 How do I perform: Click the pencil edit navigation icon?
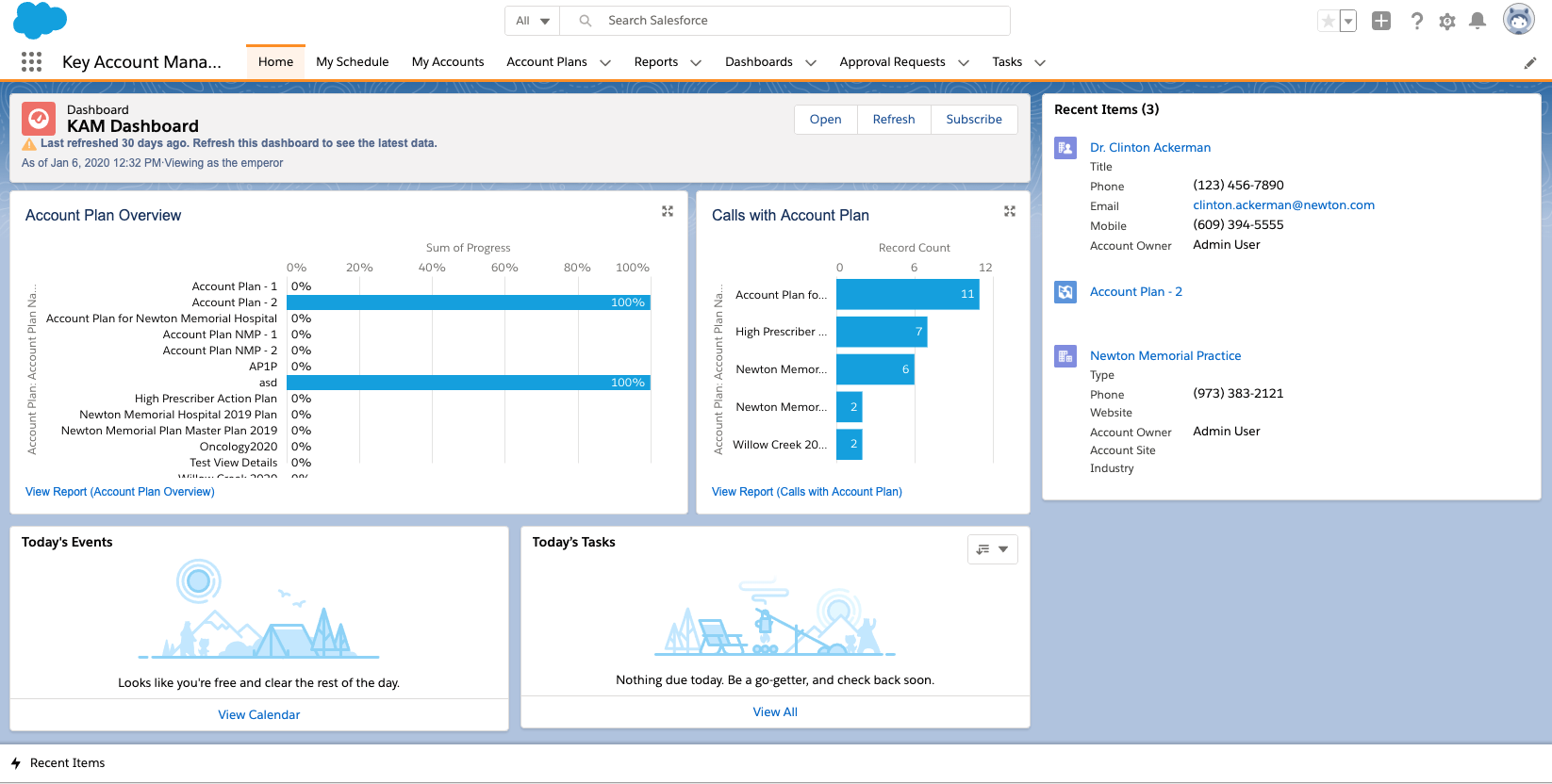coord(1529,63)
